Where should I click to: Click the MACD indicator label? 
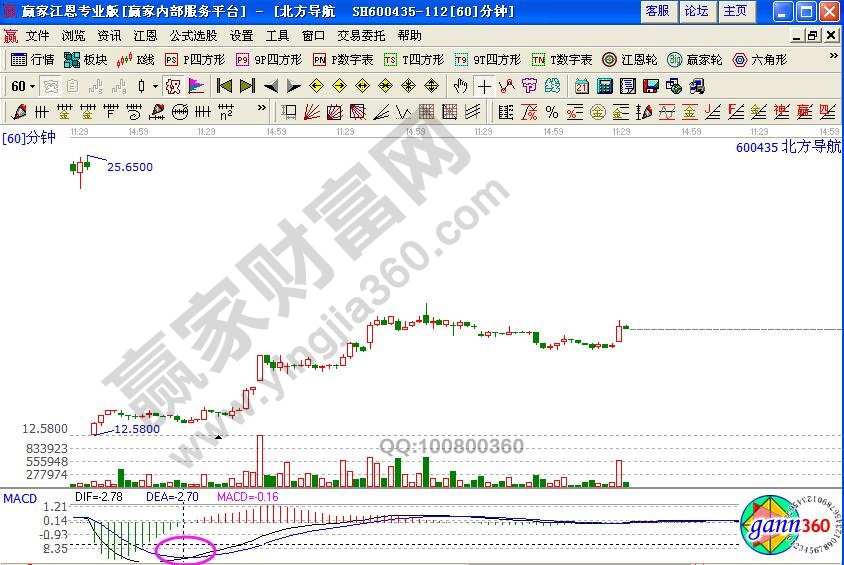[20, 499]
